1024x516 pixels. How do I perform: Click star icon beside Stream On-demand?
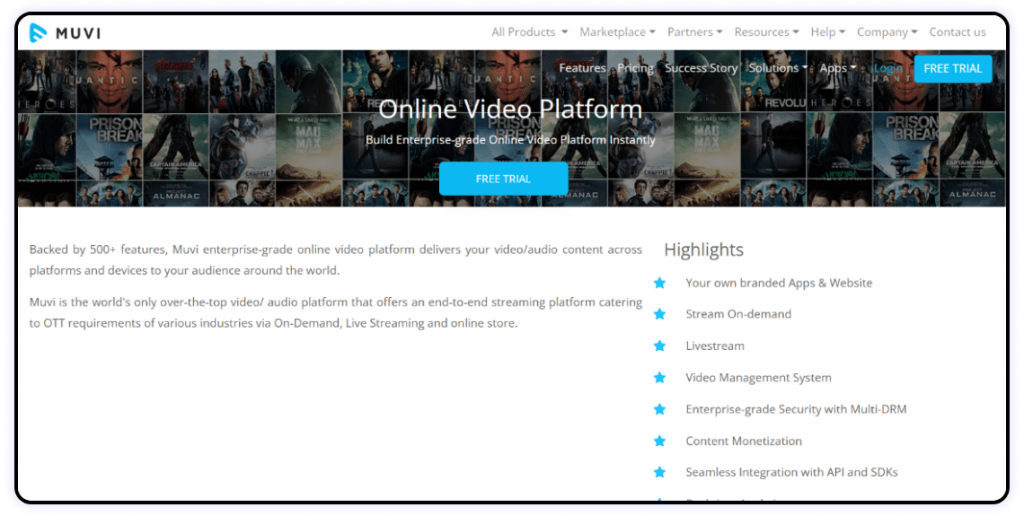(660, 314)
